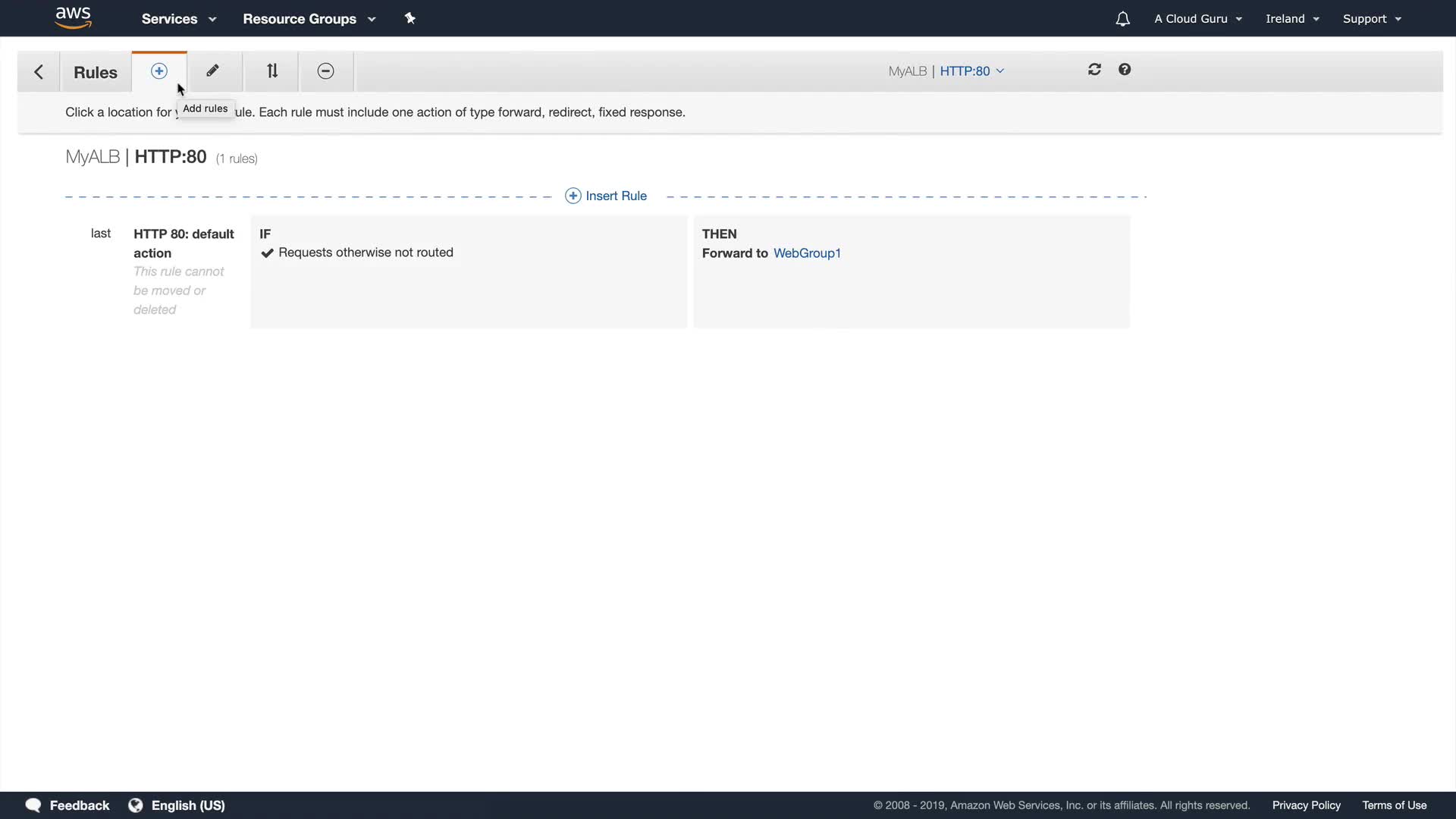Click the pin shortcut icon

pyautogui.click(x=410, y=18)
